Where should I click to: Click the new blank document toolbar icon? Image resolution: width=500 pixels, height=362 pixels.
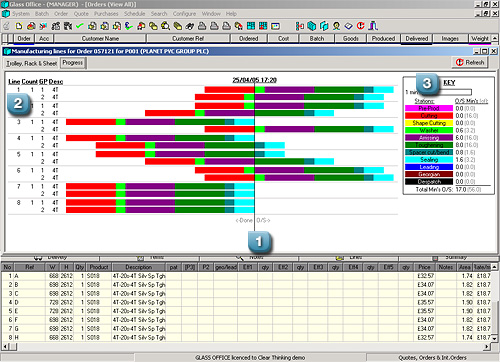(19, 26)
